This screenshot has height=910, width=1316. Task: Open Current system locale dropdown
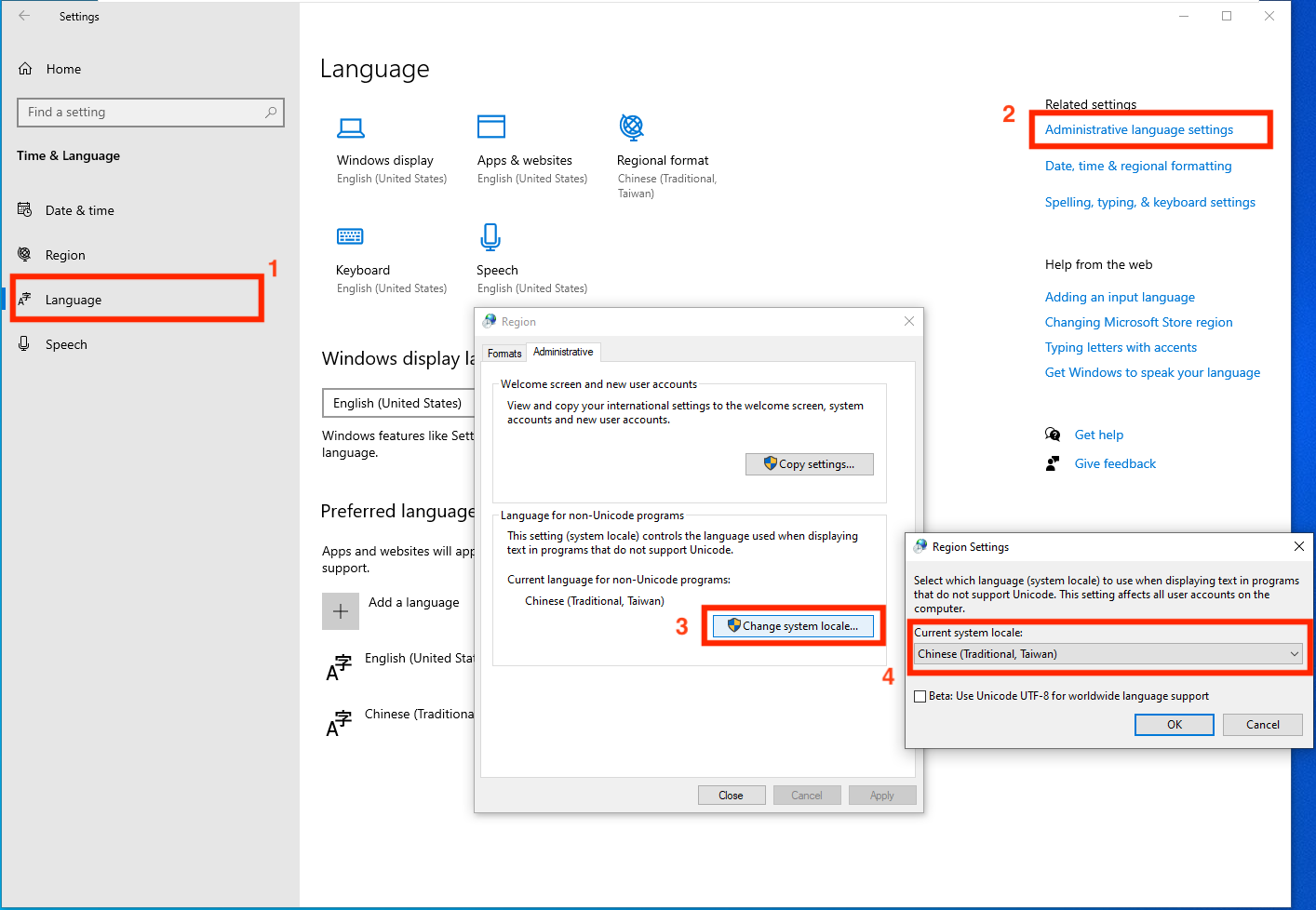click(1108, 654)
